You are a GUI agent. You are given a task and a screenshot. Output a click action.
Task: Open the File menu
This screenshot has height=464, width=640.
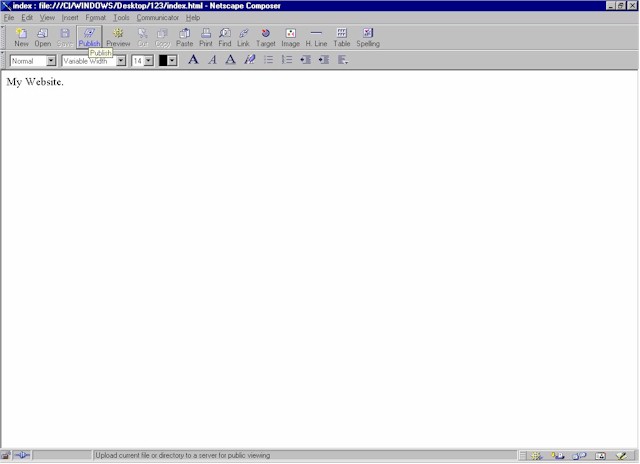click(9, 18)
